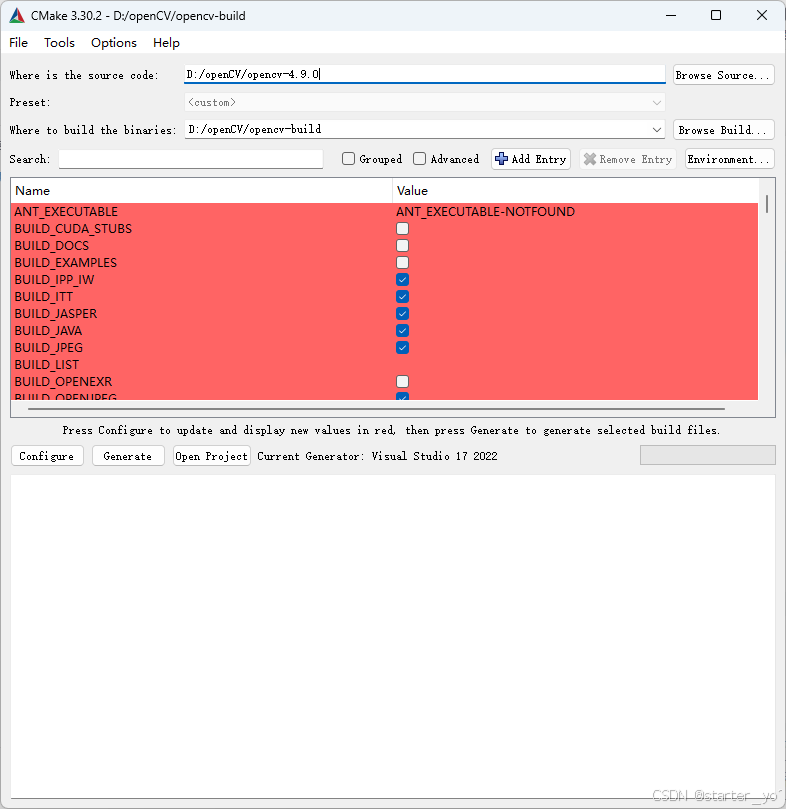Uncheck the BUILD_JAVA option
The image size is (786, 809).
(x=403, y=331)
